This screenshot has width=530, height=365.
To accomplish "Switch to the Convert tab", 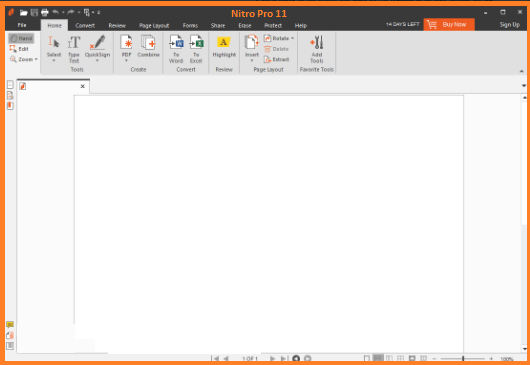I will [85, 26].
